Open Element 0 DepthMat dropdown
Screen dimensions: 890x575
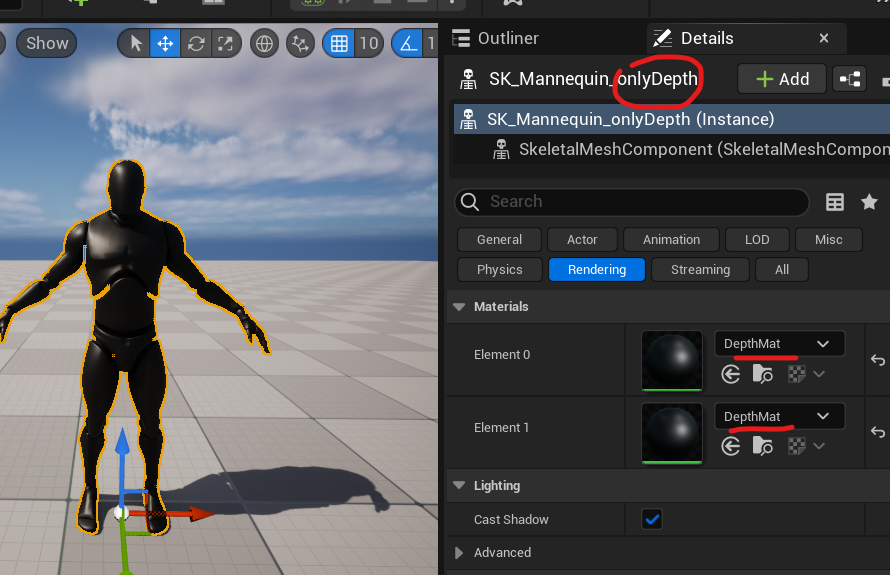[x=779, y=343]
